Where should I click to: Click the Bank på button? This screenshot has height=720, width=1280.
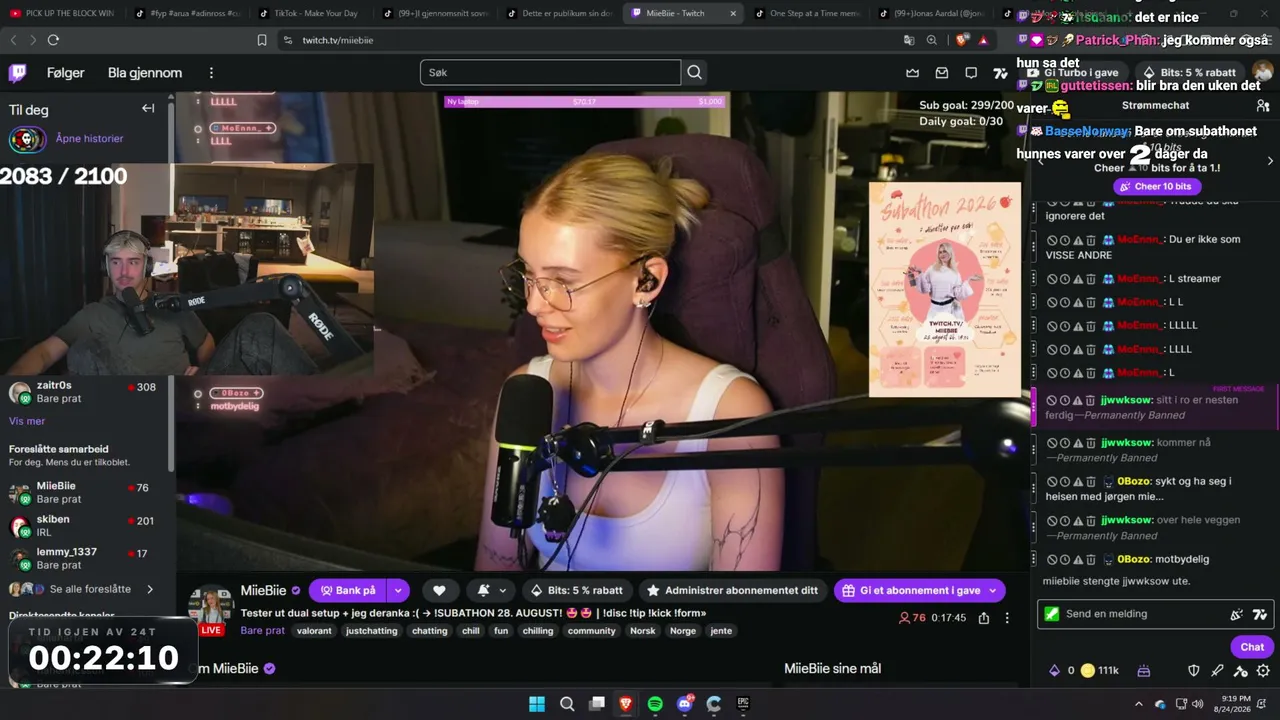pyautogui.click(x=348, y=591)
